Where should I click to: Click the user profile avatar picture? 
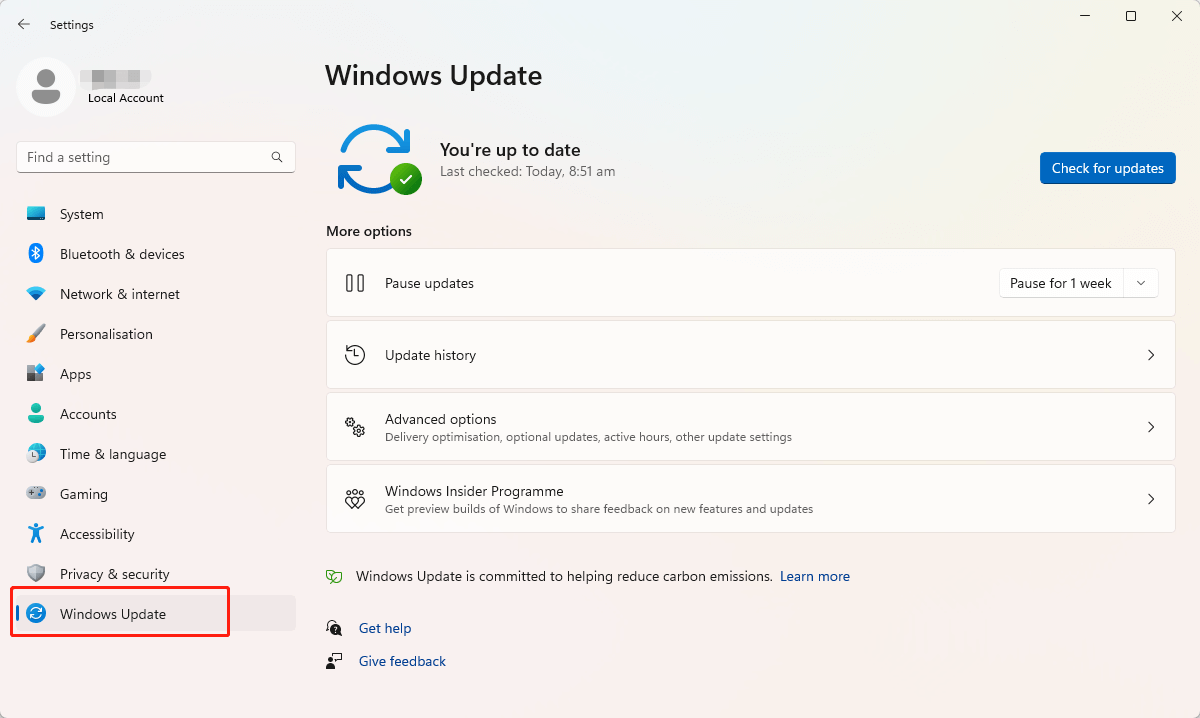(46, 87)
